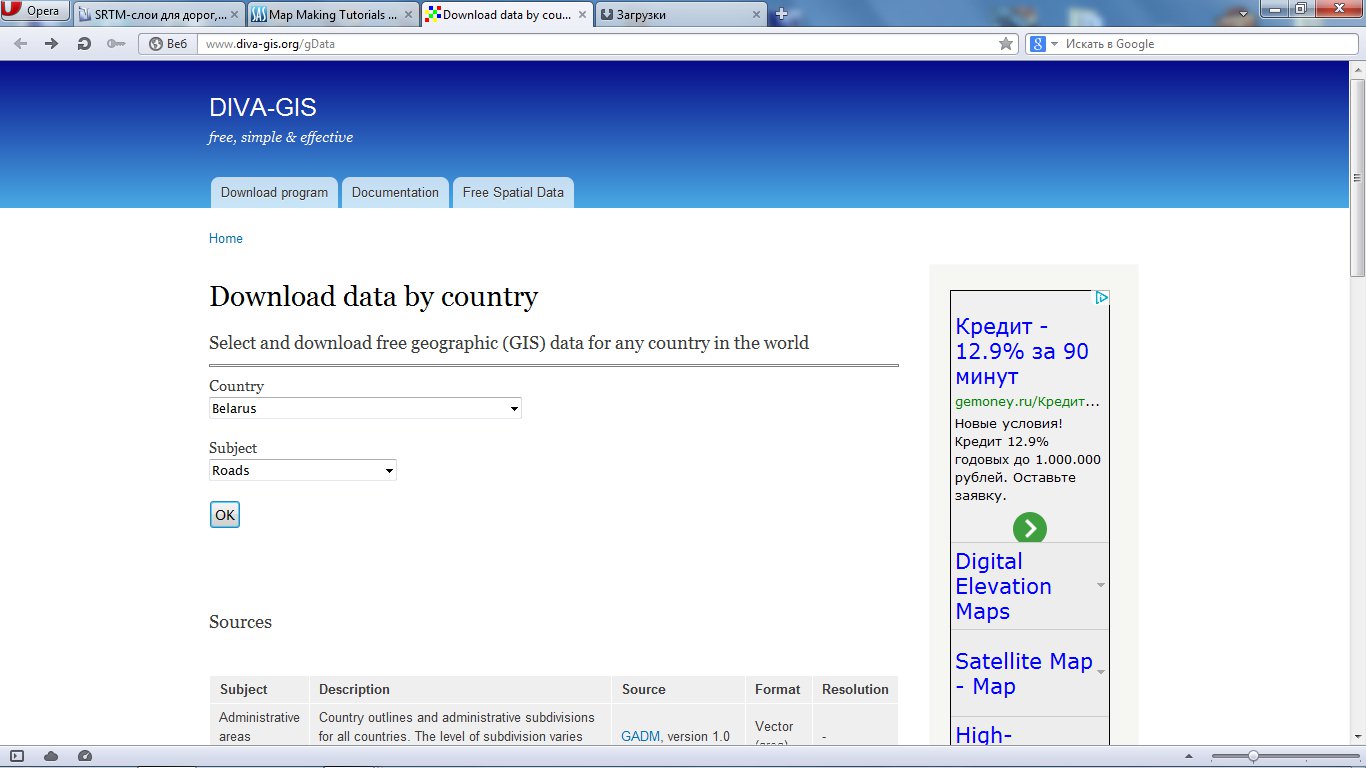Go back to the previous page
This screenshot has width=1366, height=768.
pos(21,44)
